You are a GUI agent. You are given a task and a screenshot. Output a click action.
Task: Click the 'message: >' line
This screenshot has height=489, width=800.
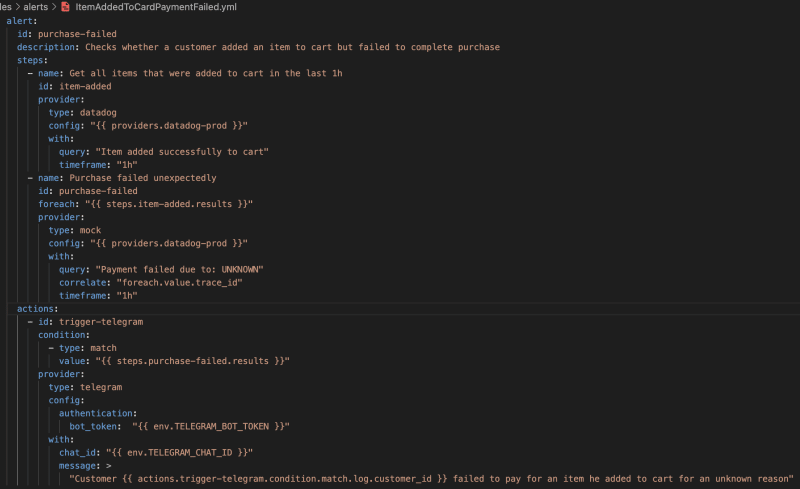85,466
